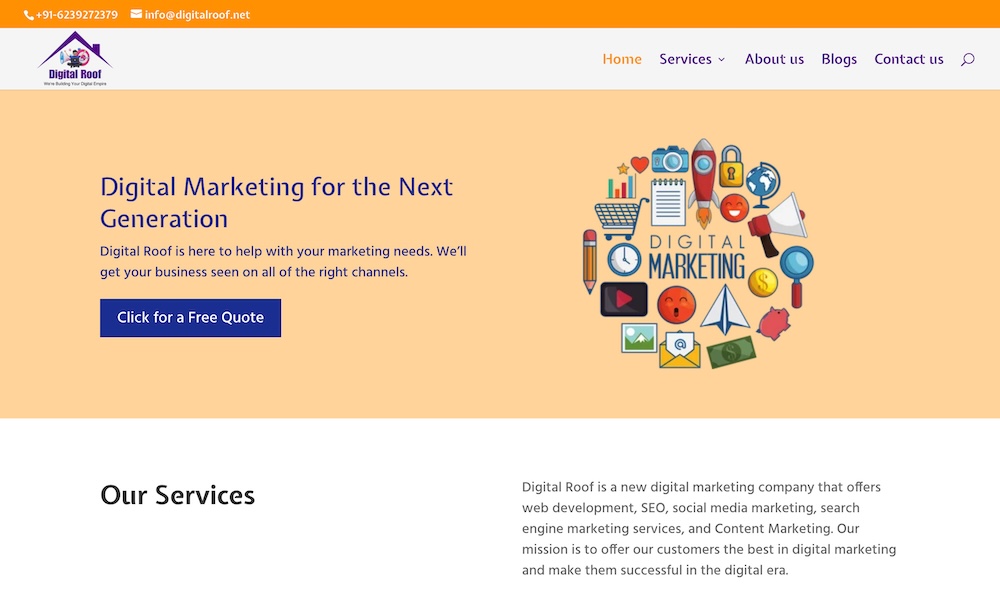1000x600 pixels.
Task: Click the "Click for a Free Quote" button
Action: pos(190,318)
